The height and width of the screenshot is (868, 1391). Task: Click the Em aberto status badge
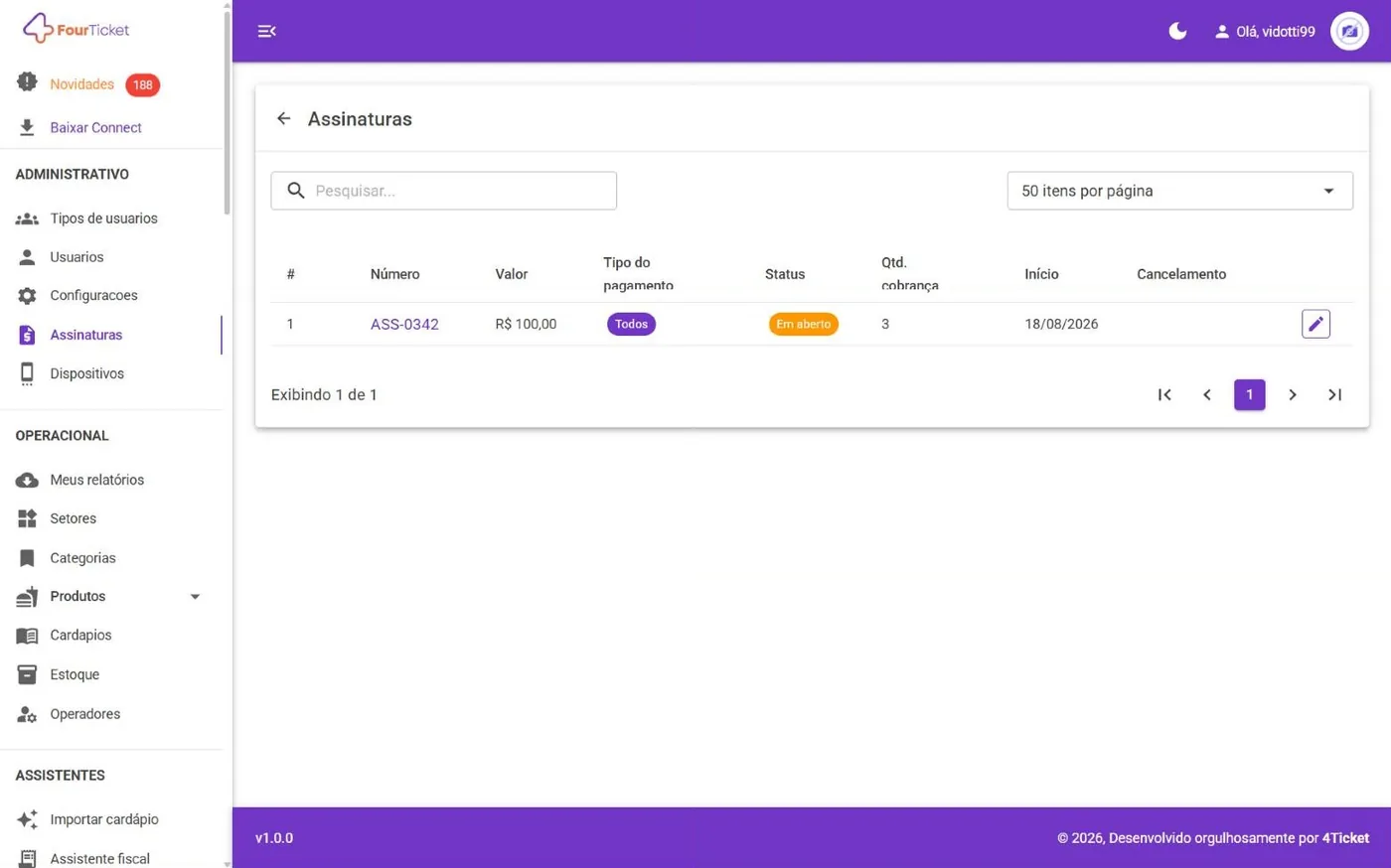click(x=803, y=324)
